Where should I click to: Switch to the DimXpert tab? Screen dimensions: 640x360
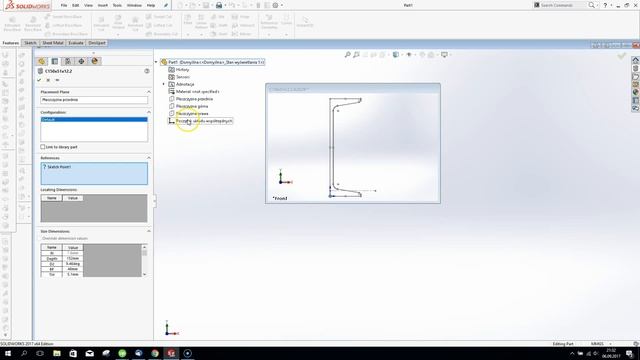click(x=97, y=43)
